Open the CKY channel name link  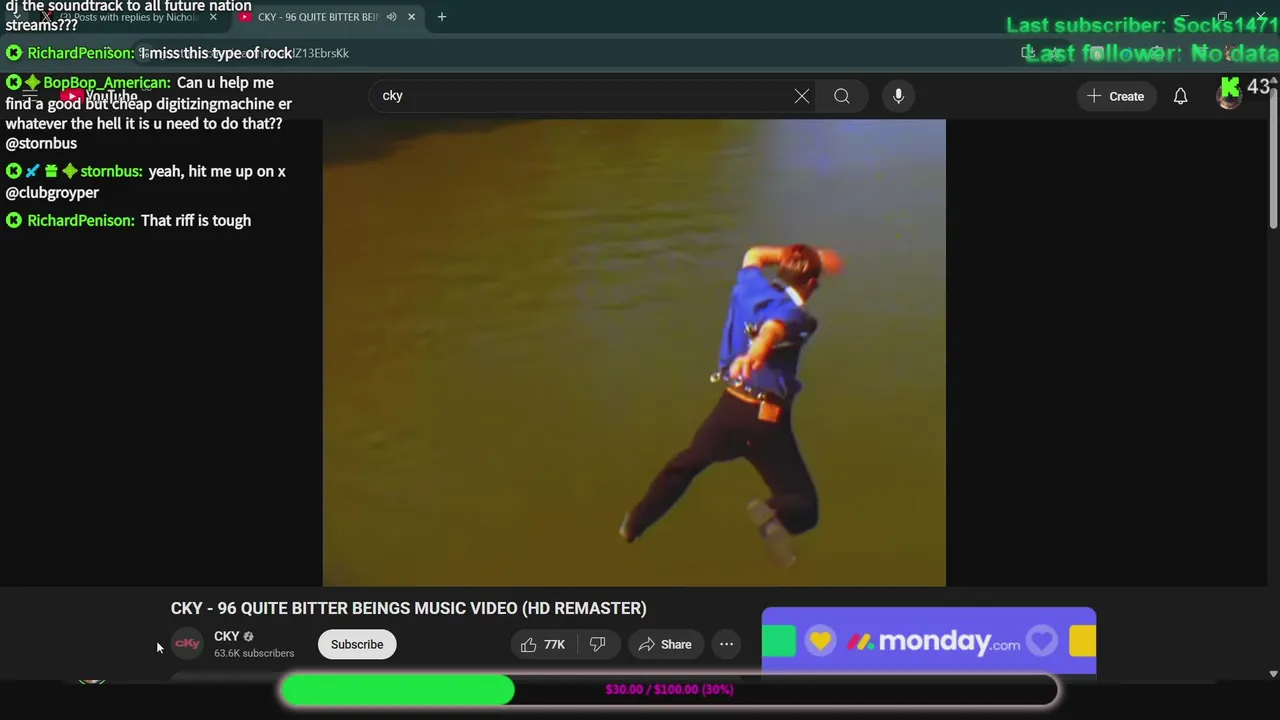(x=227, y=636)
